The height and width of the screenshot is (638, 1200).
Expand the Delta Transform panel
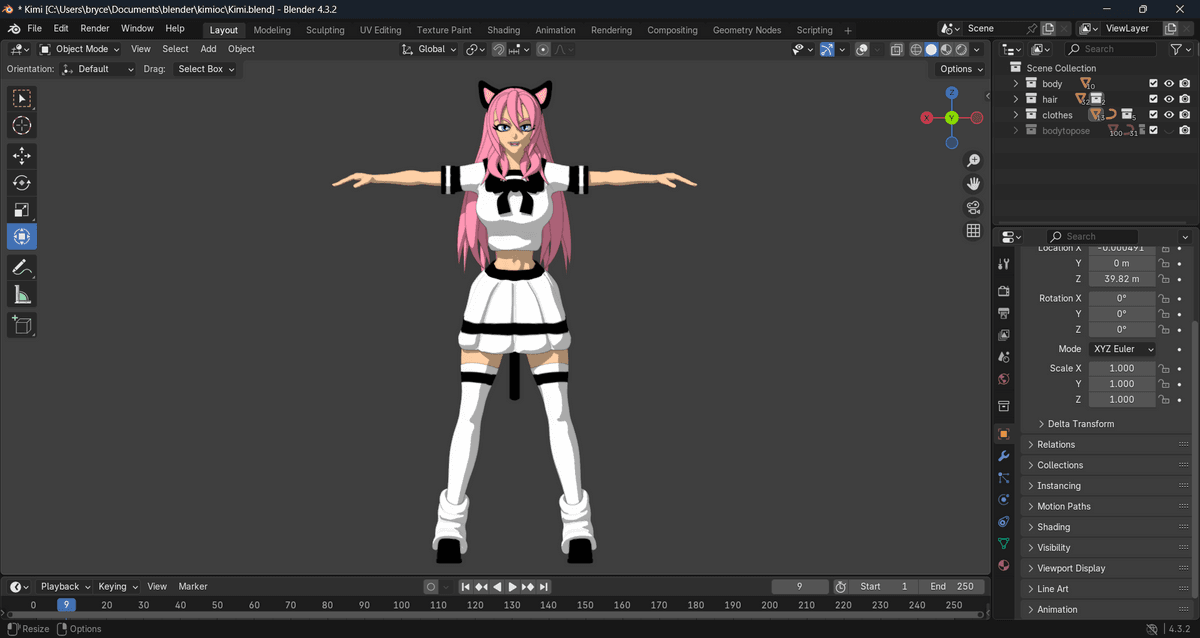pos(1080,424)
